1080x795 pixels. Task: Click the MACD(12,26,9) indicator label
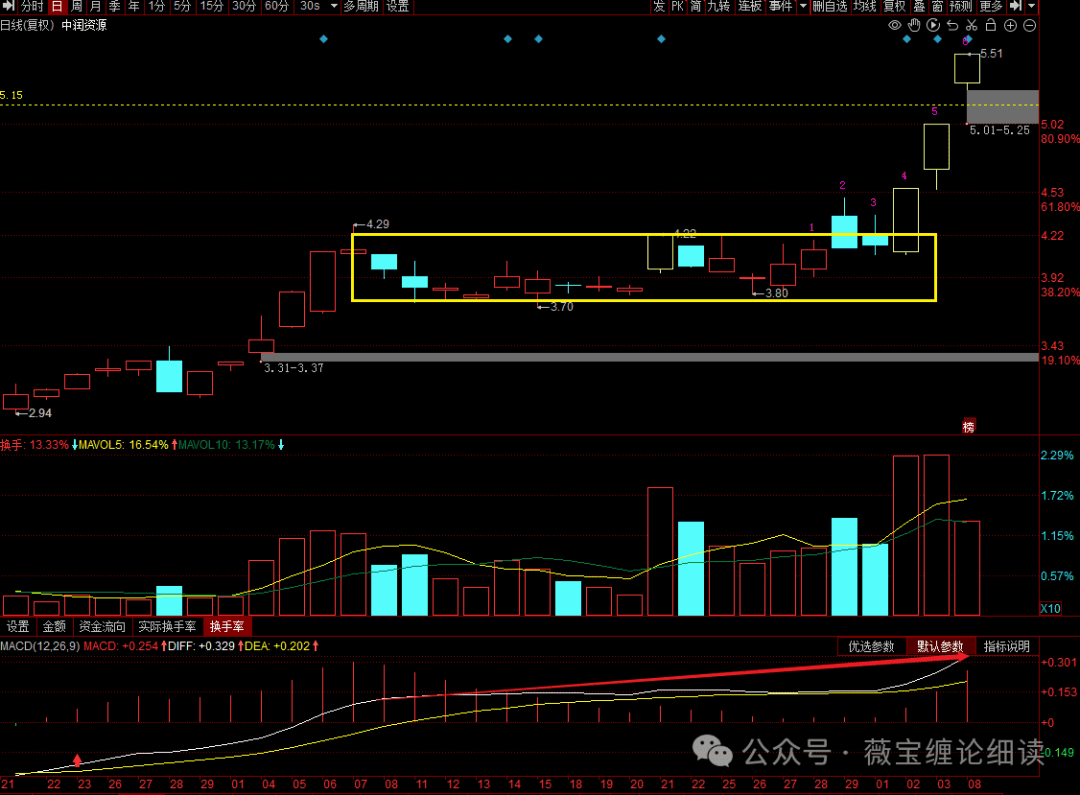40,646
